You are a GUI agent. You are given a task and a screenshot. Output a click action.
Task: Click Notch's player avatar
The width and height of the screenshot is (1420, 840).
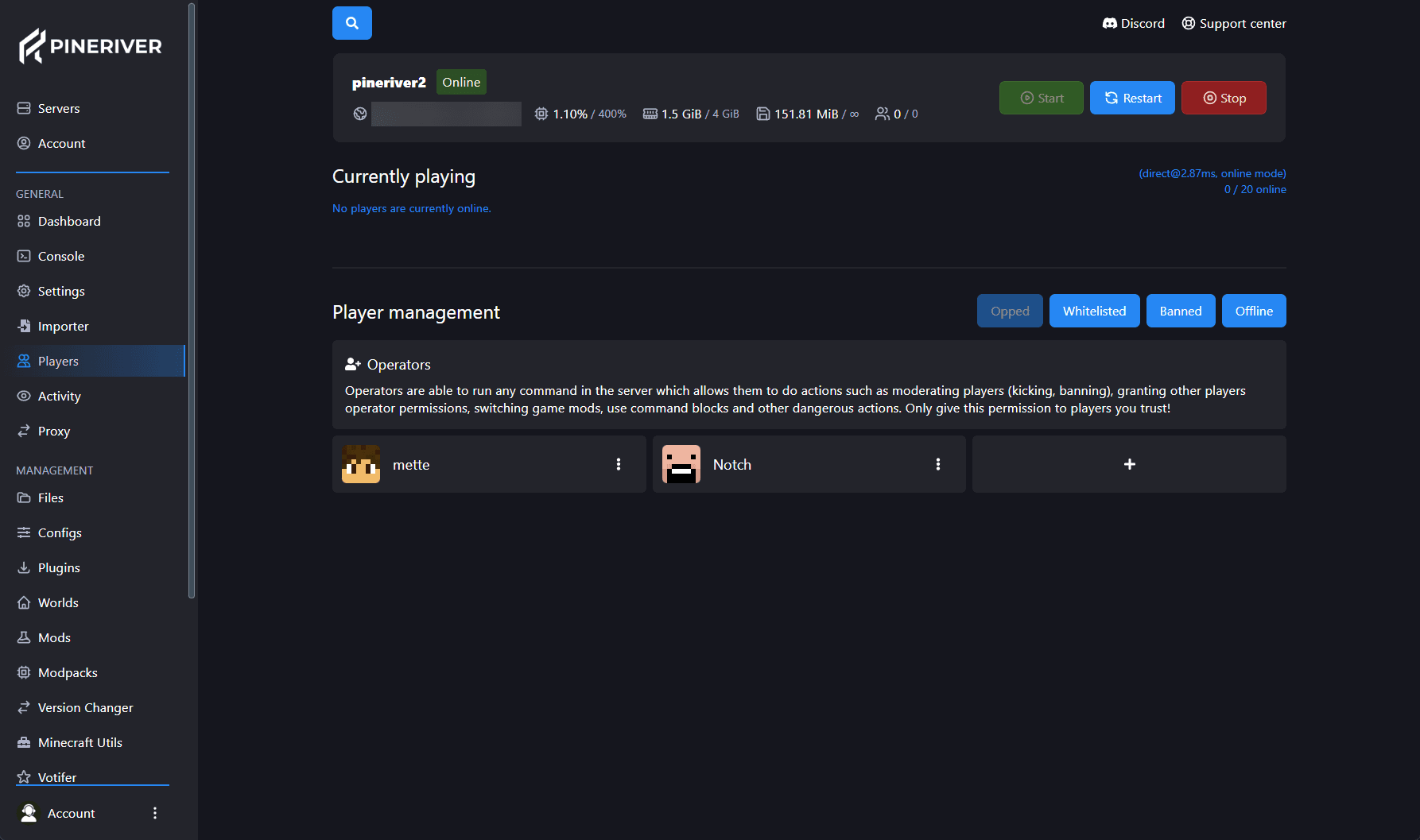point(681,464)
